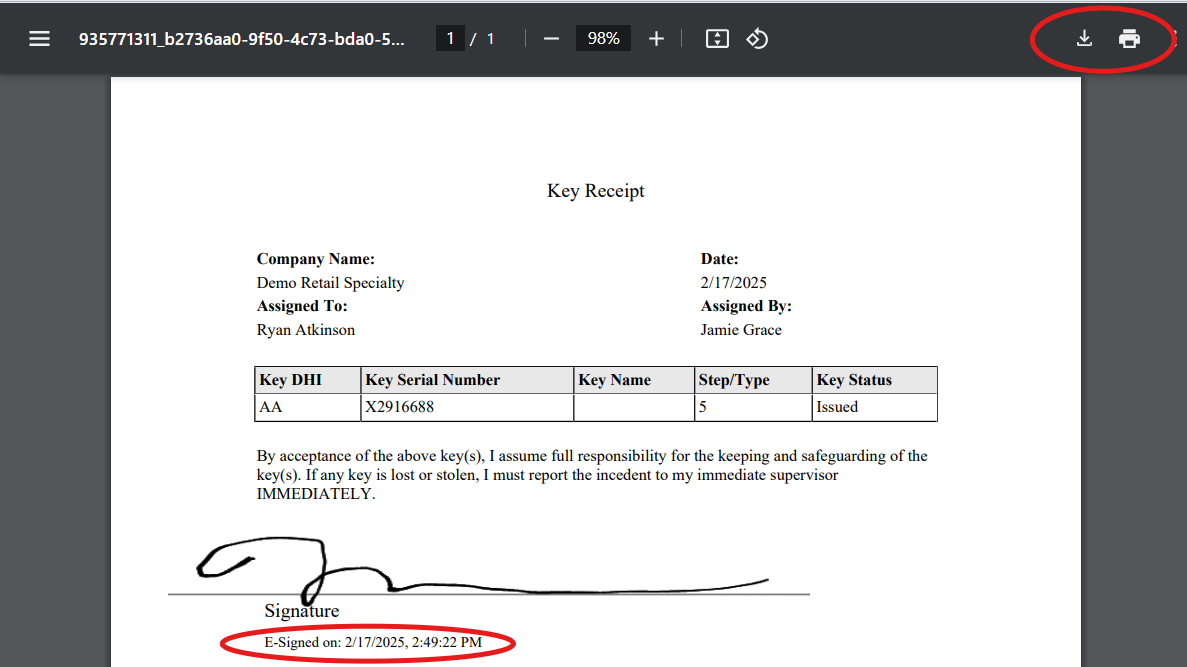This screenshot has height=667, width=1187.
Task: Select the name 'Ryan Atkinson'
Action: coord(306,330)
